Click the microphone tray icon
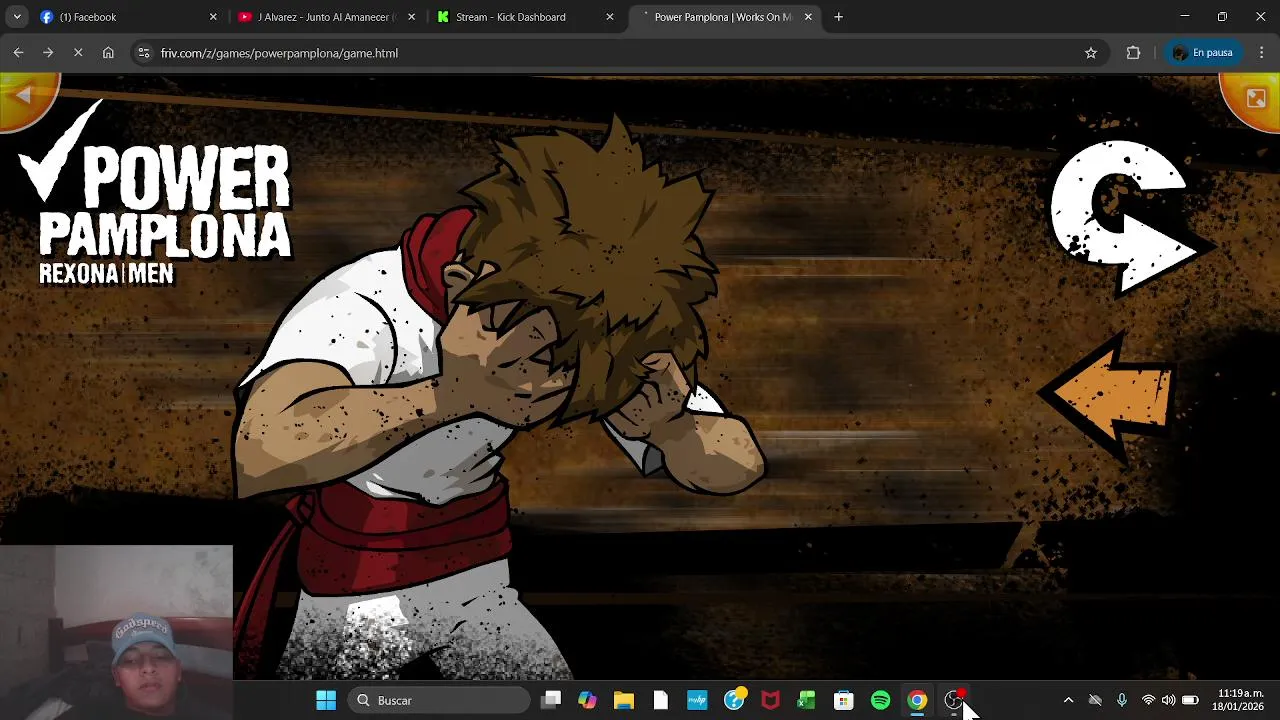 [x=1122, y=700]
